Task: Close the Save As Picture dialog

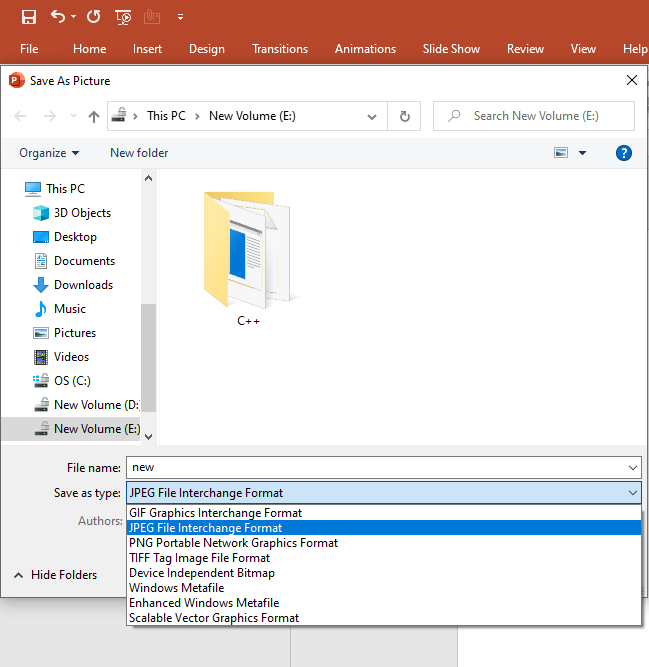Action: (632, 80)
